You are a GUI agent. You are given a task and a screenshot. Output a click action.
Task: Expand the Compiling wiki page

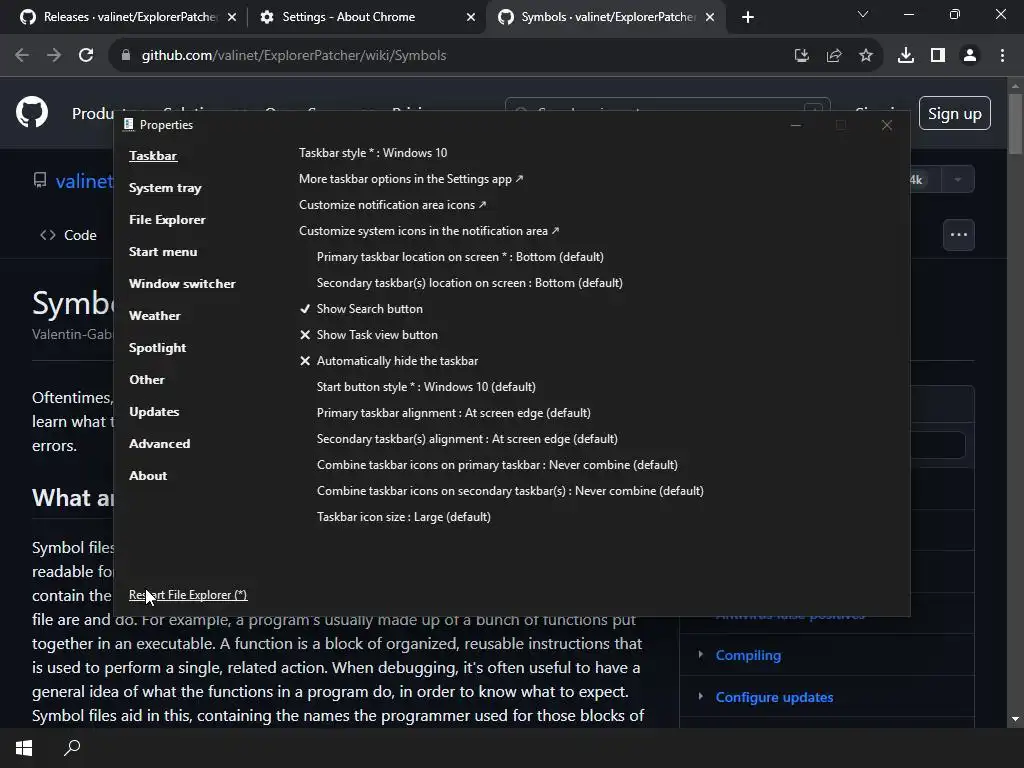coord(700,654)
